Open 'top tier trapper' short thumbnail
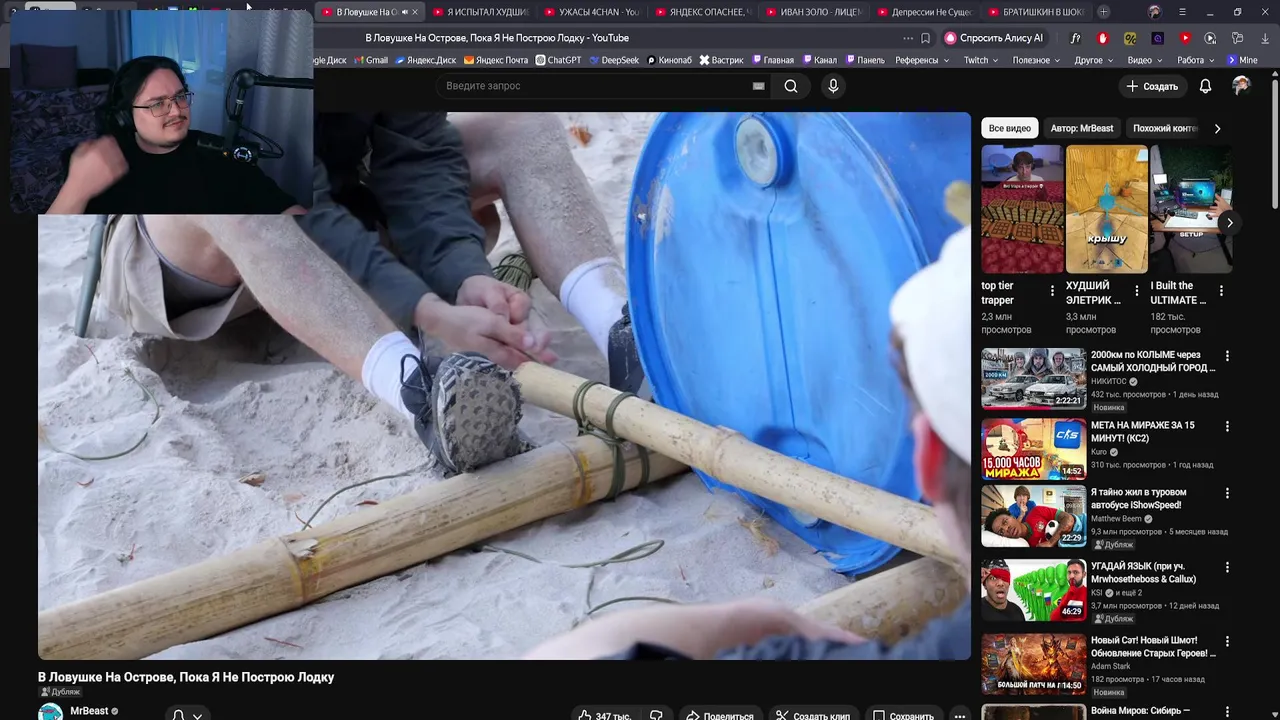Viewport: 1280px width, 720px height. pos(1022,209)
